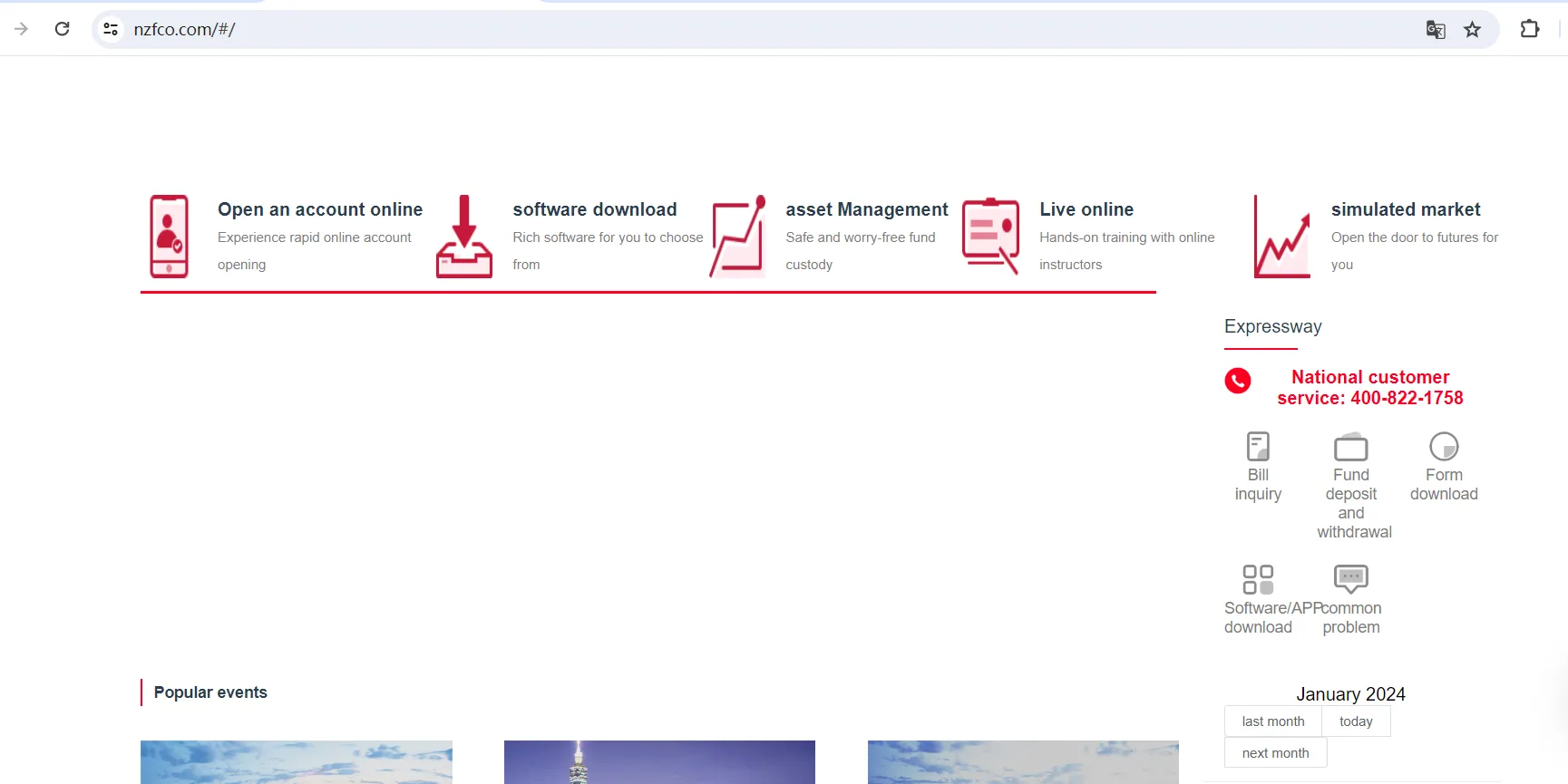
Task: Click 'Rich software for you to choose from'
Action: pyautogui.click(x=608, y=251)
